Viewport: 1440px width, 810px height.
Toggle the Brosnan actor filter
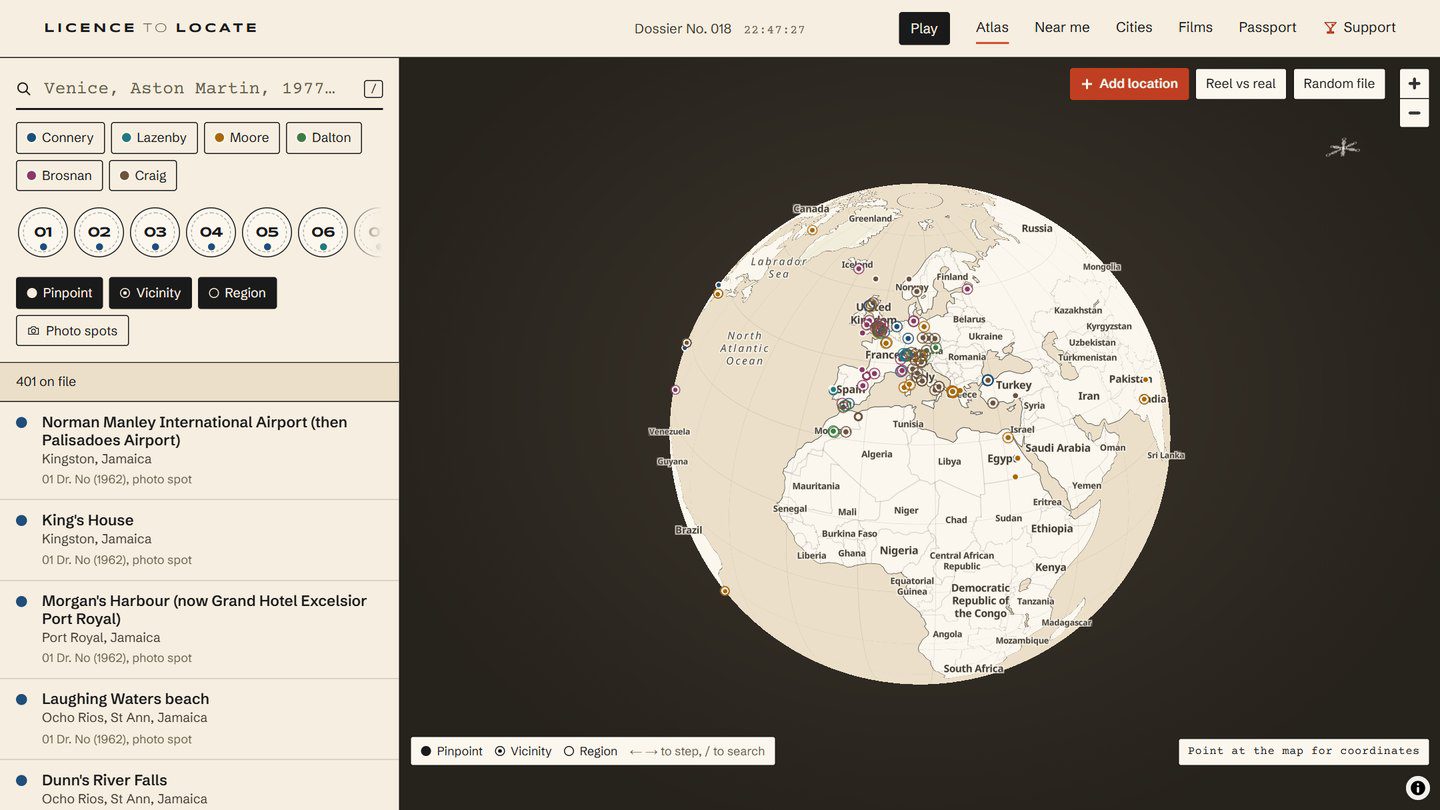[x=59, y=176]
